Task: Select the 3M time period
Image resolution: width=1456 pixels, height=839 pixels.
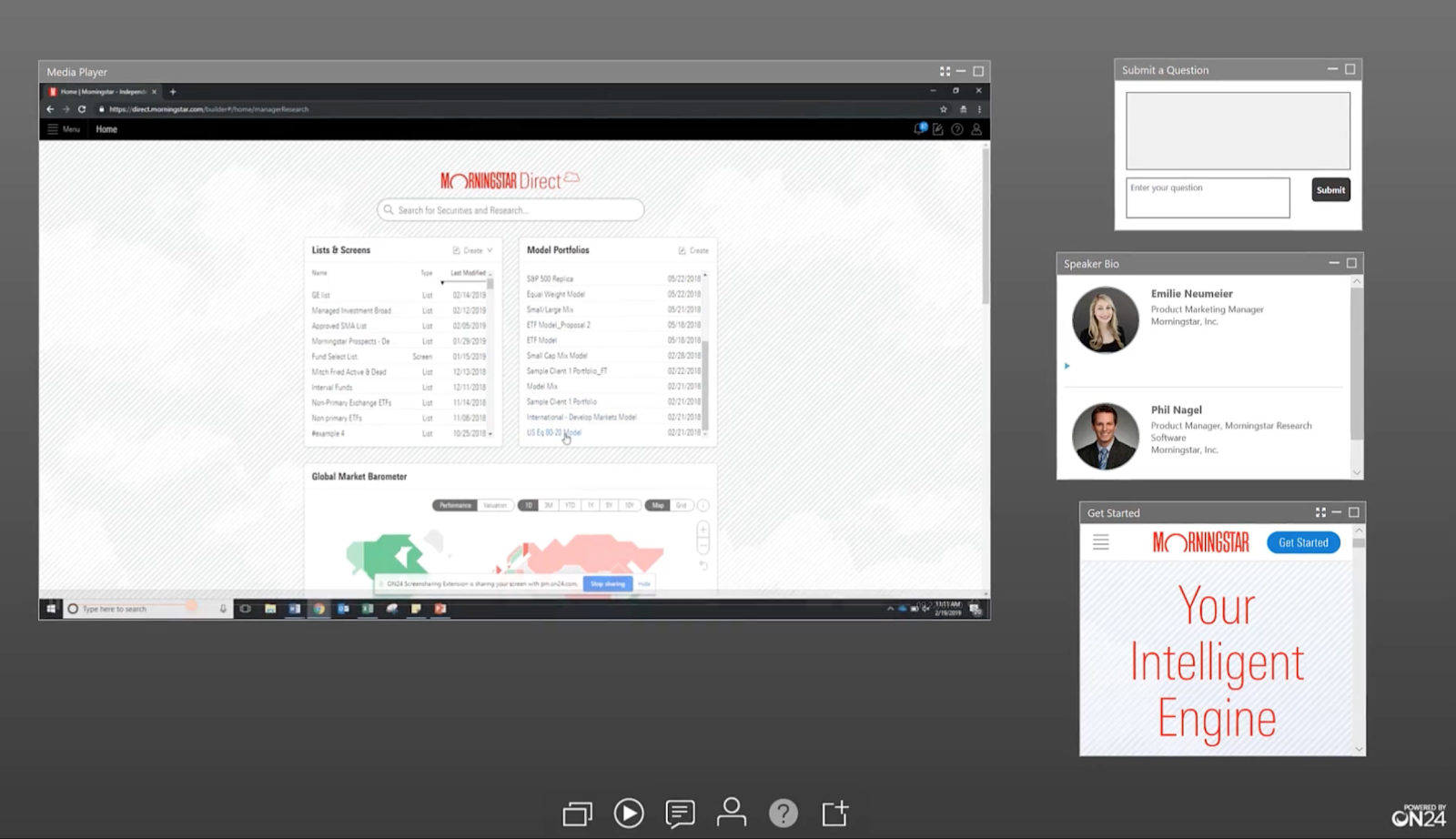Action: click(548, 505)
